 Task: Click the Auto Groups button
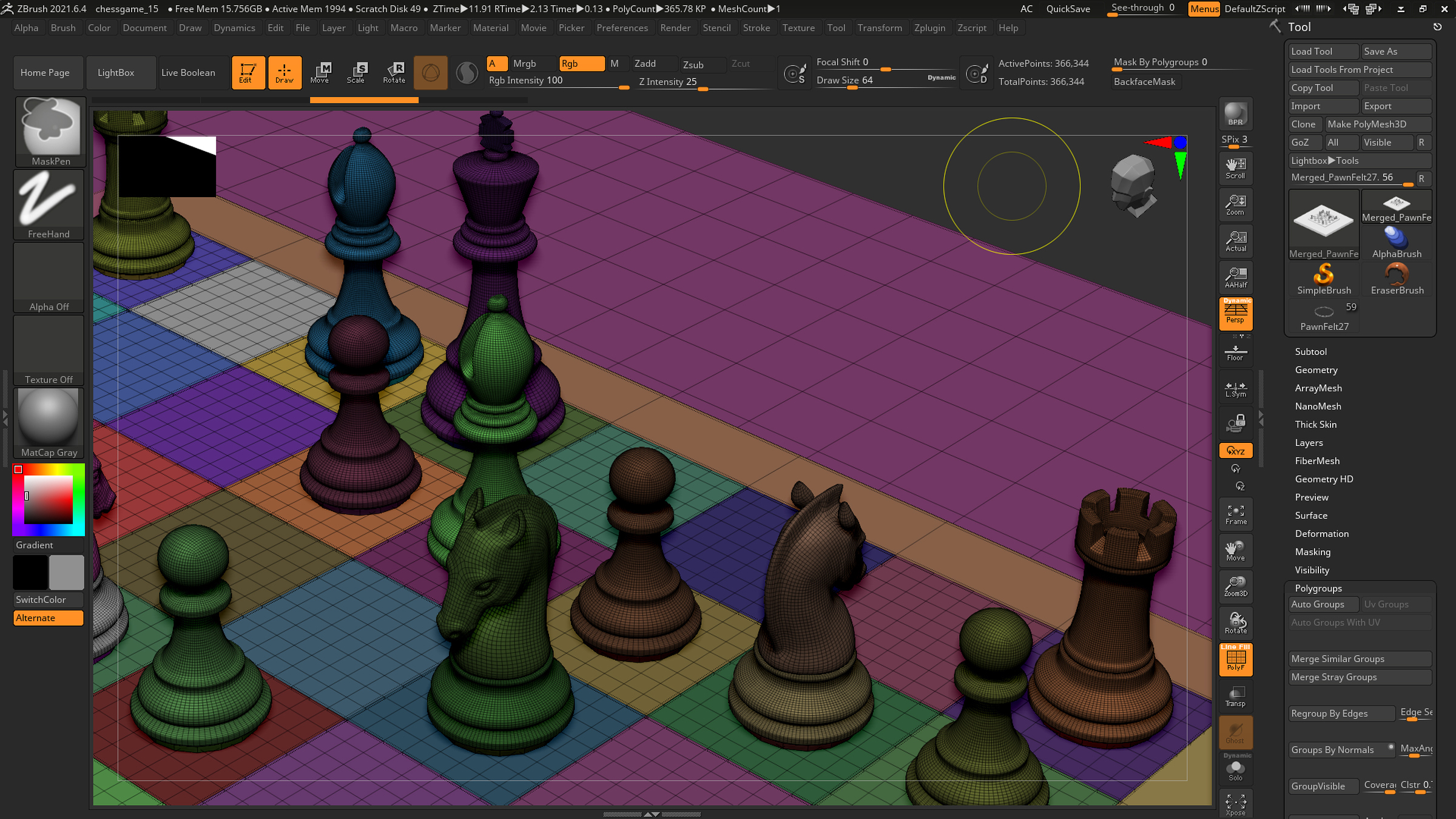tap(1323, 604)
